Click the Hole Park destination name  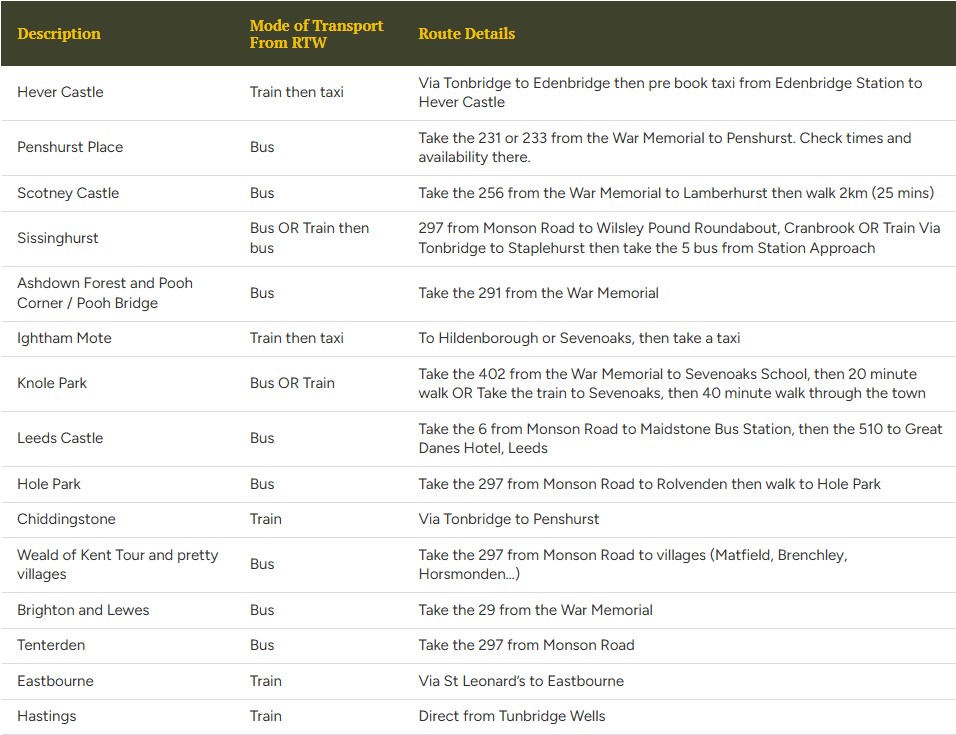coord(49,483)
